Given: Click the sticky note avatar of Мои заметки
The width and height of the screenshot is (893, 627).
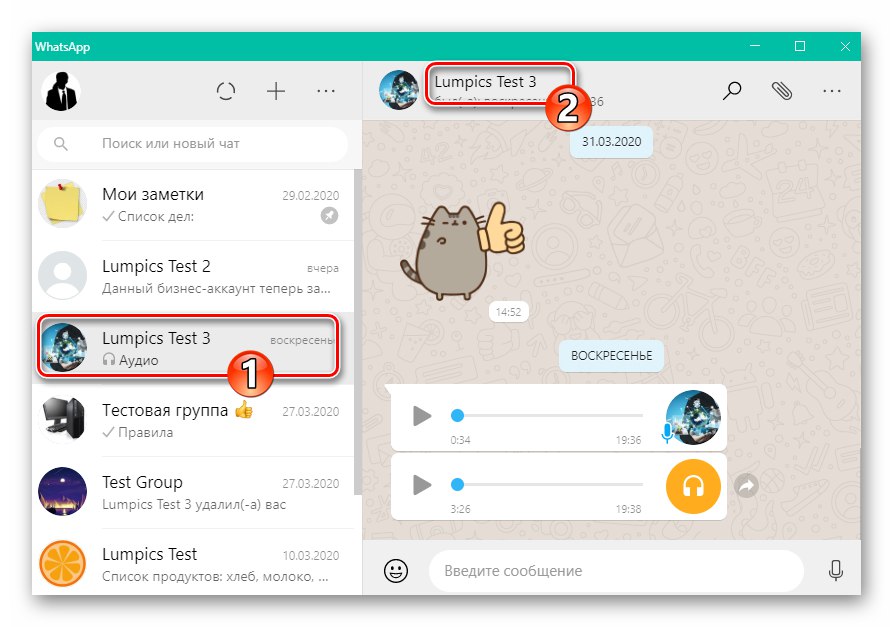Looking at the screenshot, I should coord(62,204).
